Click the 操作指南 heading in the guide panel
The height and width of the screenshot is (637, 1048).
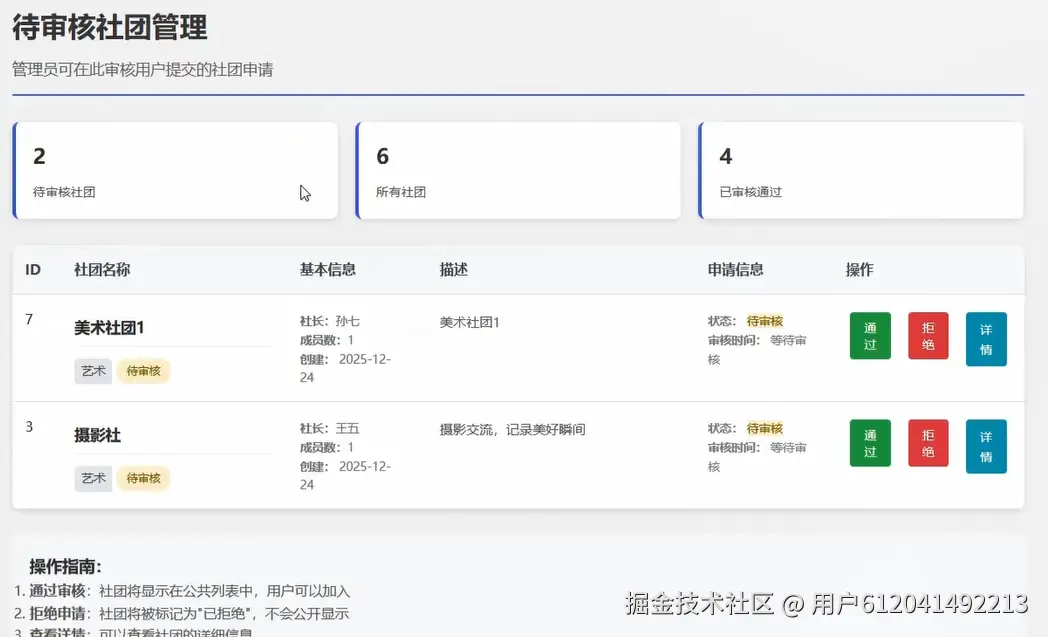pyautogui.click(x=63, y=565)
